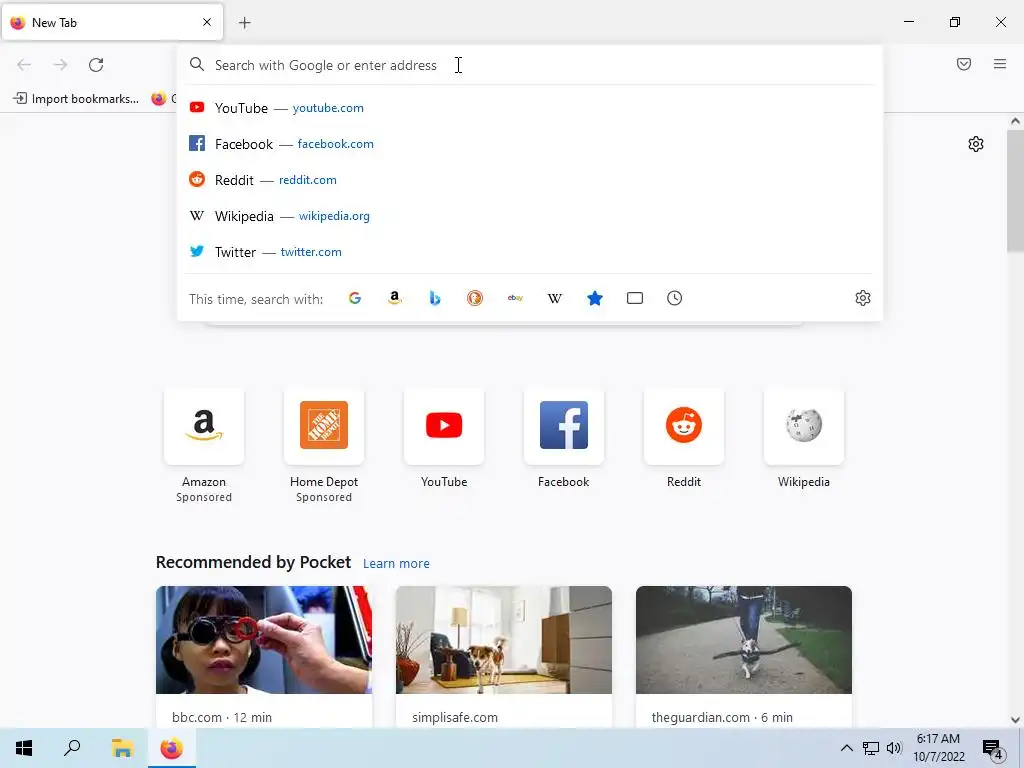The width and height of the screenshot is (1024, 768).
Task: Choose the Wikipedia wikipedia.org suggestion
Action: tap(530, 216)
